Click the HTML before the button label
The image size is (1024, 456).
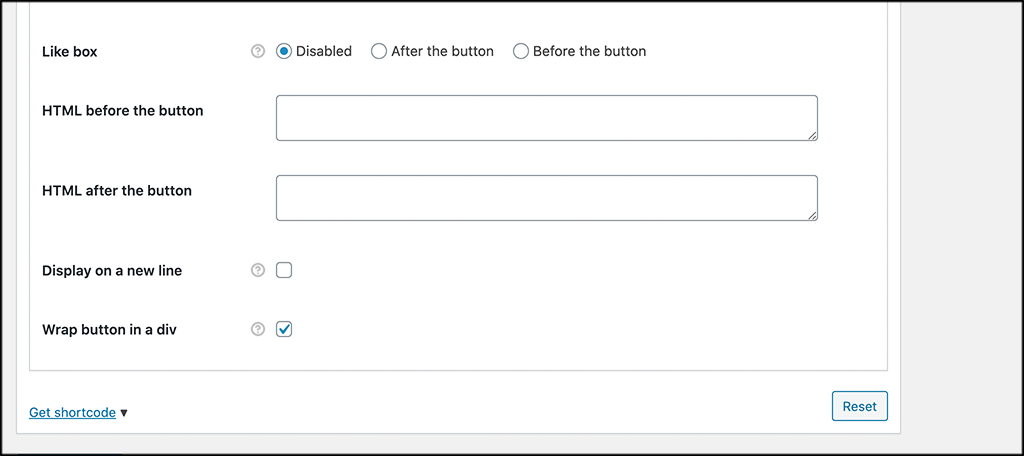(123, 110)
